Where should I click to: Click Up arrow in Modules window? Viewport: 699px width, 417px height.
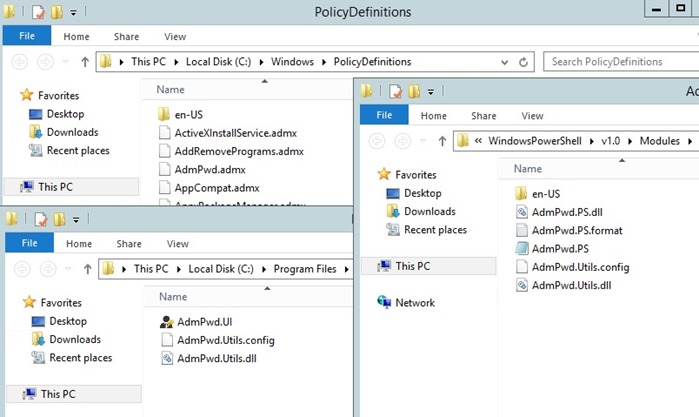pos(442,141)
